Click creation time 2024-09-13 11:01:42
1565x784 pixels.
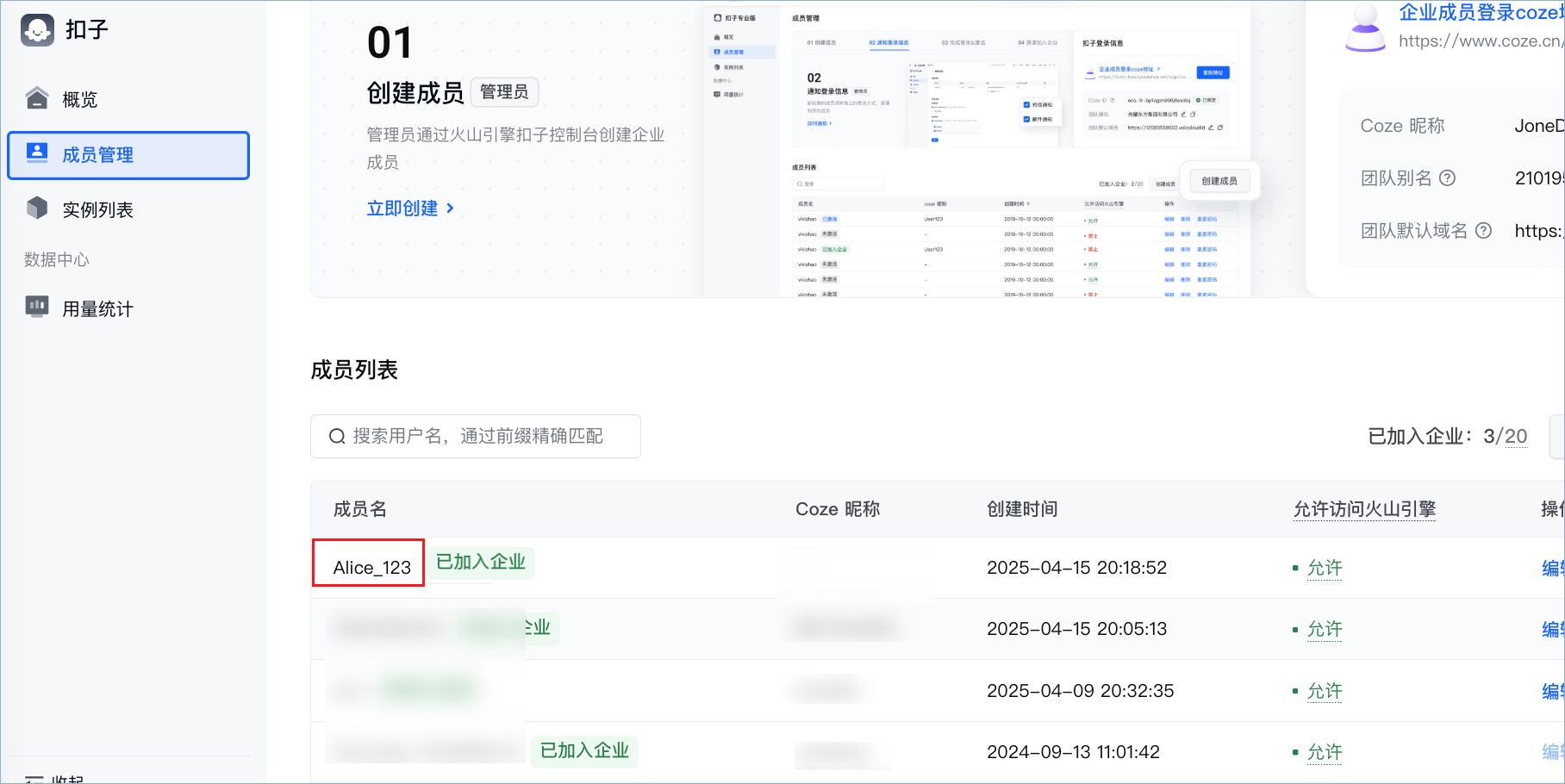tap(1073, 752)
